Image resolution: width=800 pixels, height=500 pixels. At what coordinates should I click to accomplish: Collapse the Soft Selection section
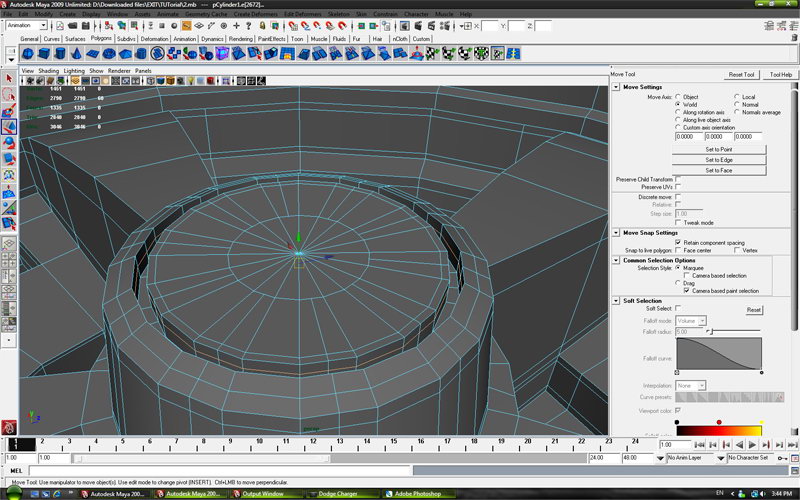(615, 300)
